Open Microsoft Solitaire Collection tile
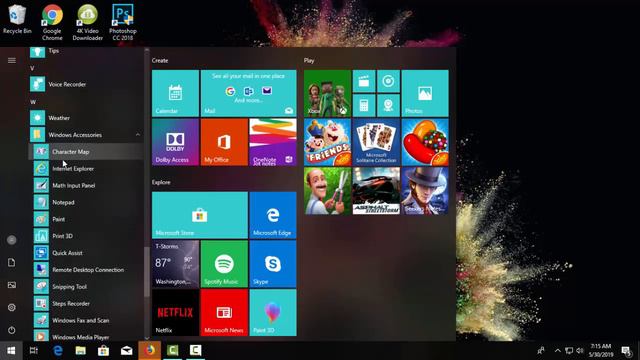 pos(376,142)
